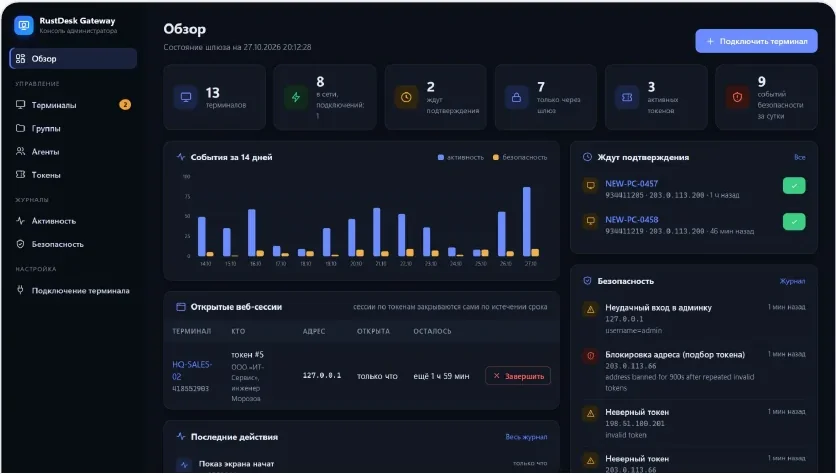Click the clock icon beside Ждут подтверждения heading

(x=587, y=157)
